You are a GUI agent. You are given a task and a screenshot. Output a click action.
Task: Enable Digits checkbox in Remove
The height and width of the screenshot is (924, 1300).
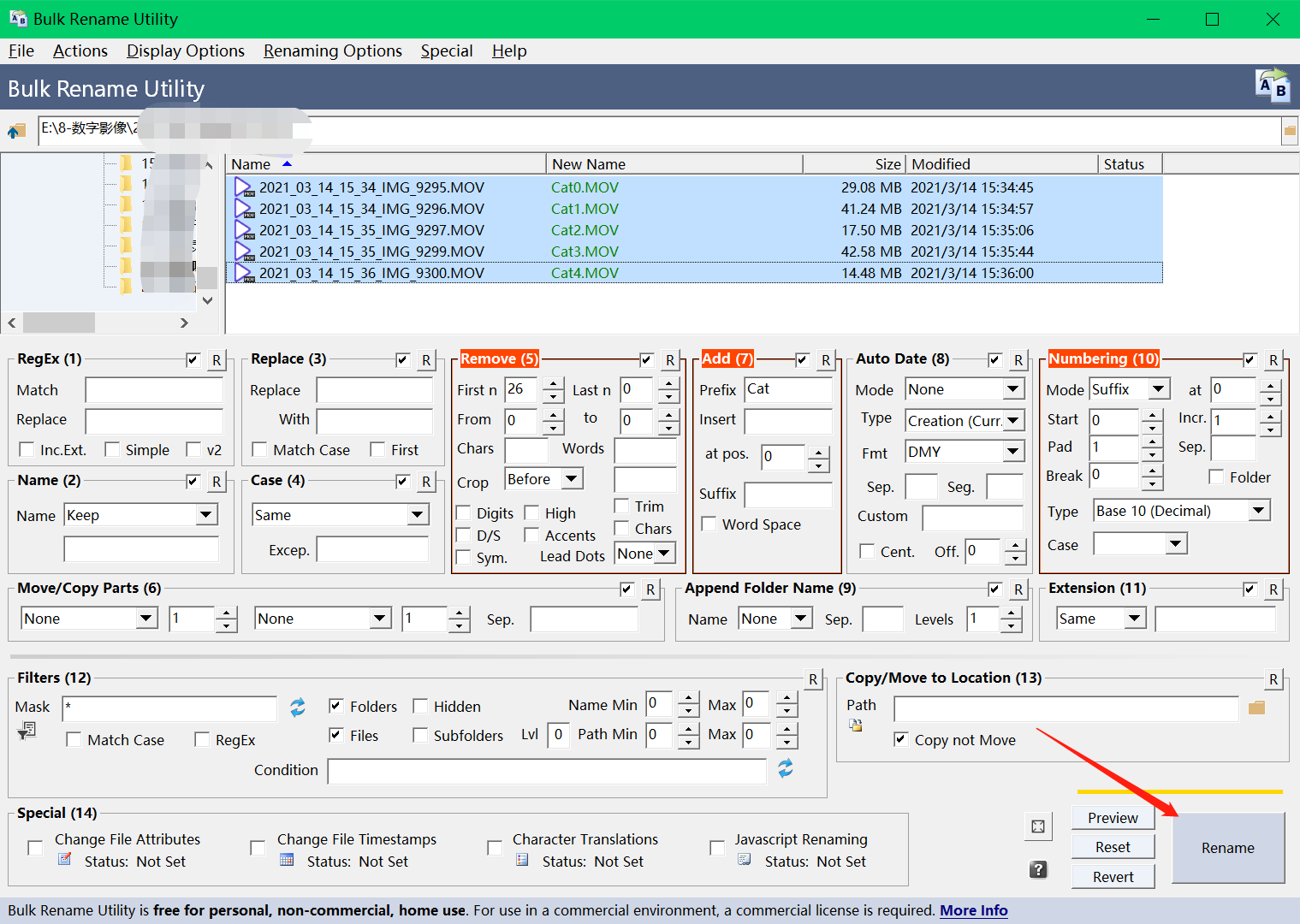(463, 513)
